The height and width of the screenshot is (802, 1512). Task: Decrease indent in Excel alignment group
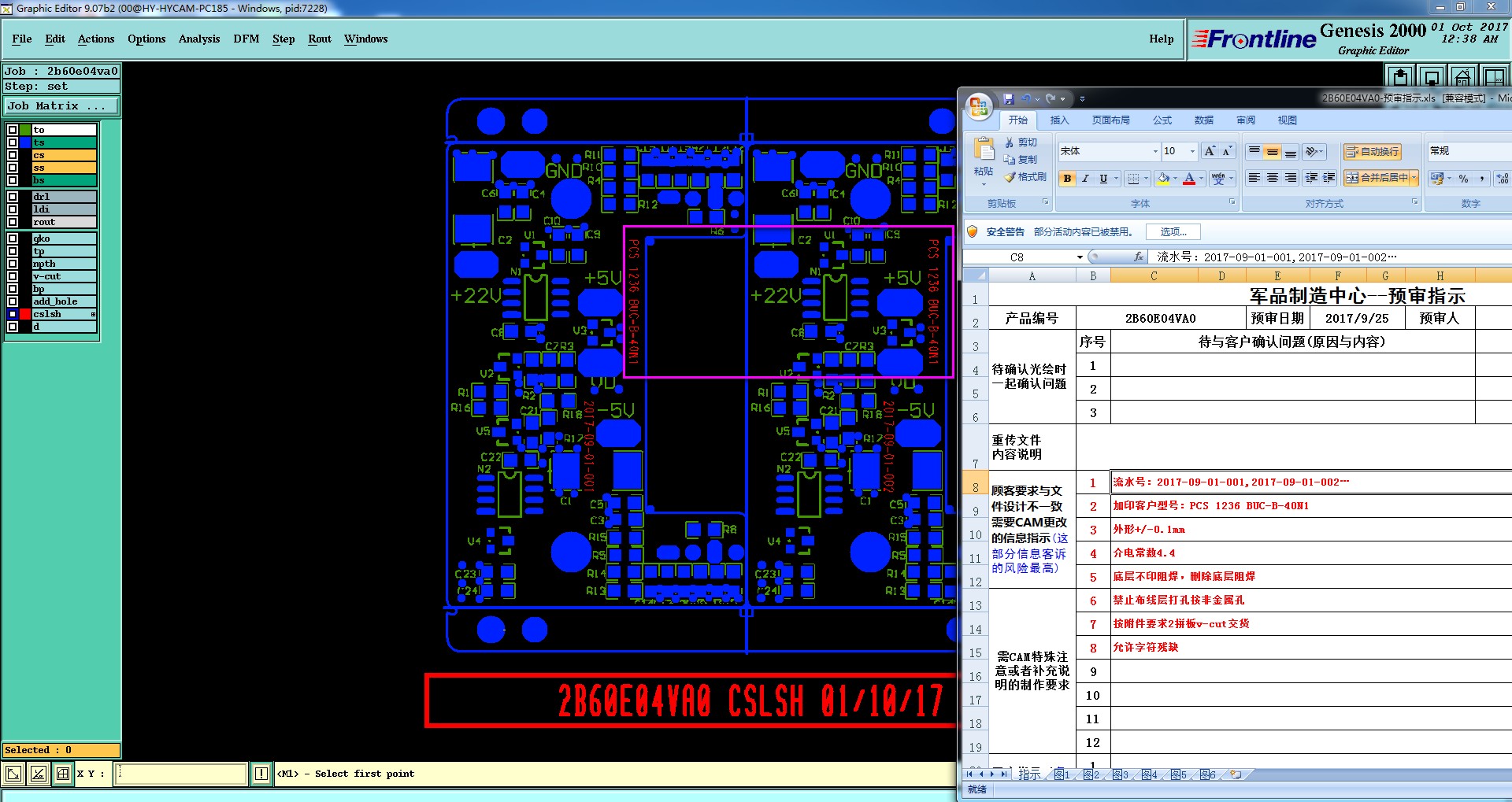pyautogui.click(x=1311, y=179)
